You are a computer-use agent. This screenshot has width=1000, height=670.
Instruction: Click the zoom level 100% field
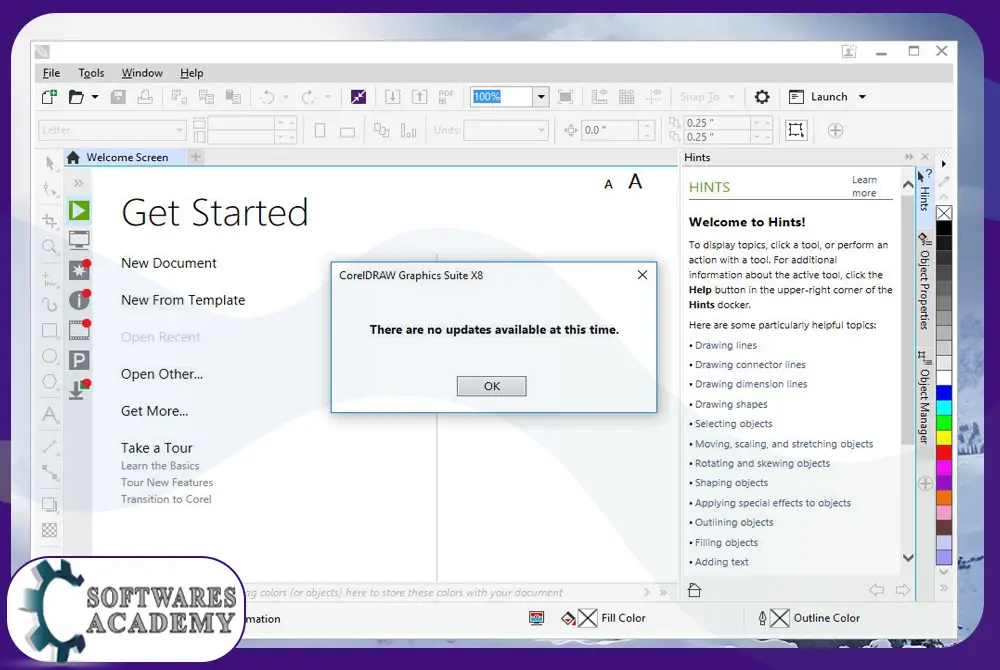(501, 97)
